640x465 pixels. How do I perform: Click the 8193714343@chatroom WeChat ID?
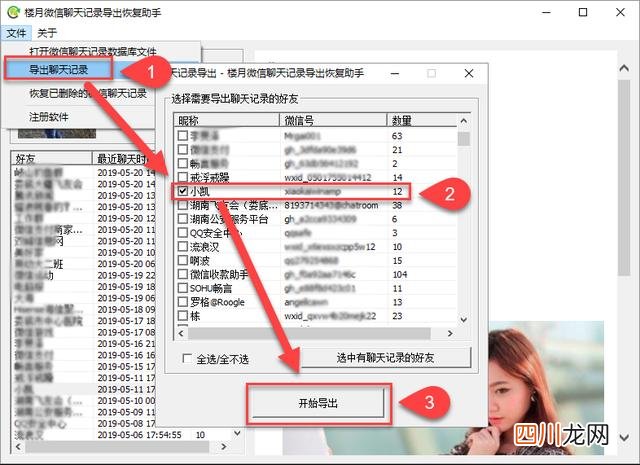[x=331, y=205]
